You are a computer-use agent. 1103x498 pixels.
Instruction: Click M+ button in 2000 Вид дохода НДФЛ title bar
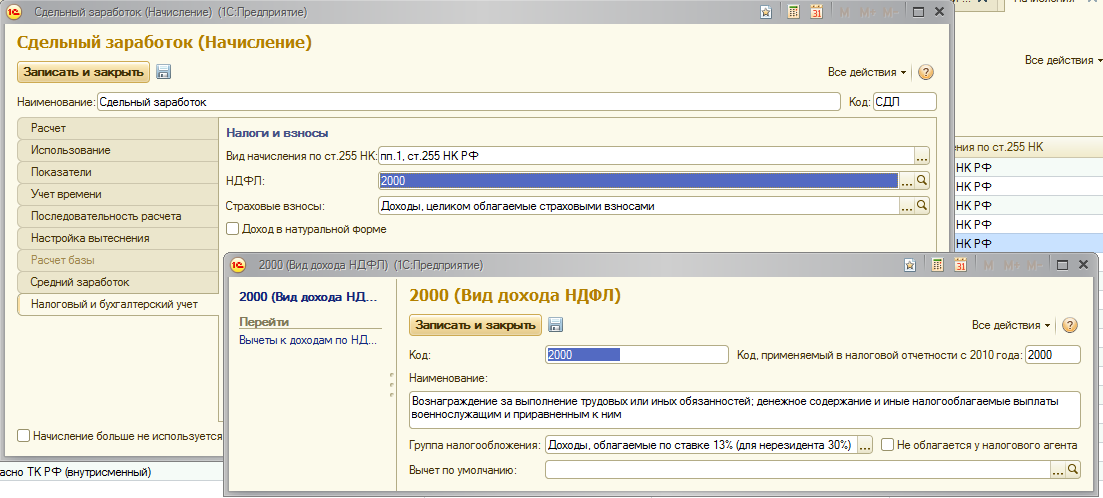pos(1012,265)
